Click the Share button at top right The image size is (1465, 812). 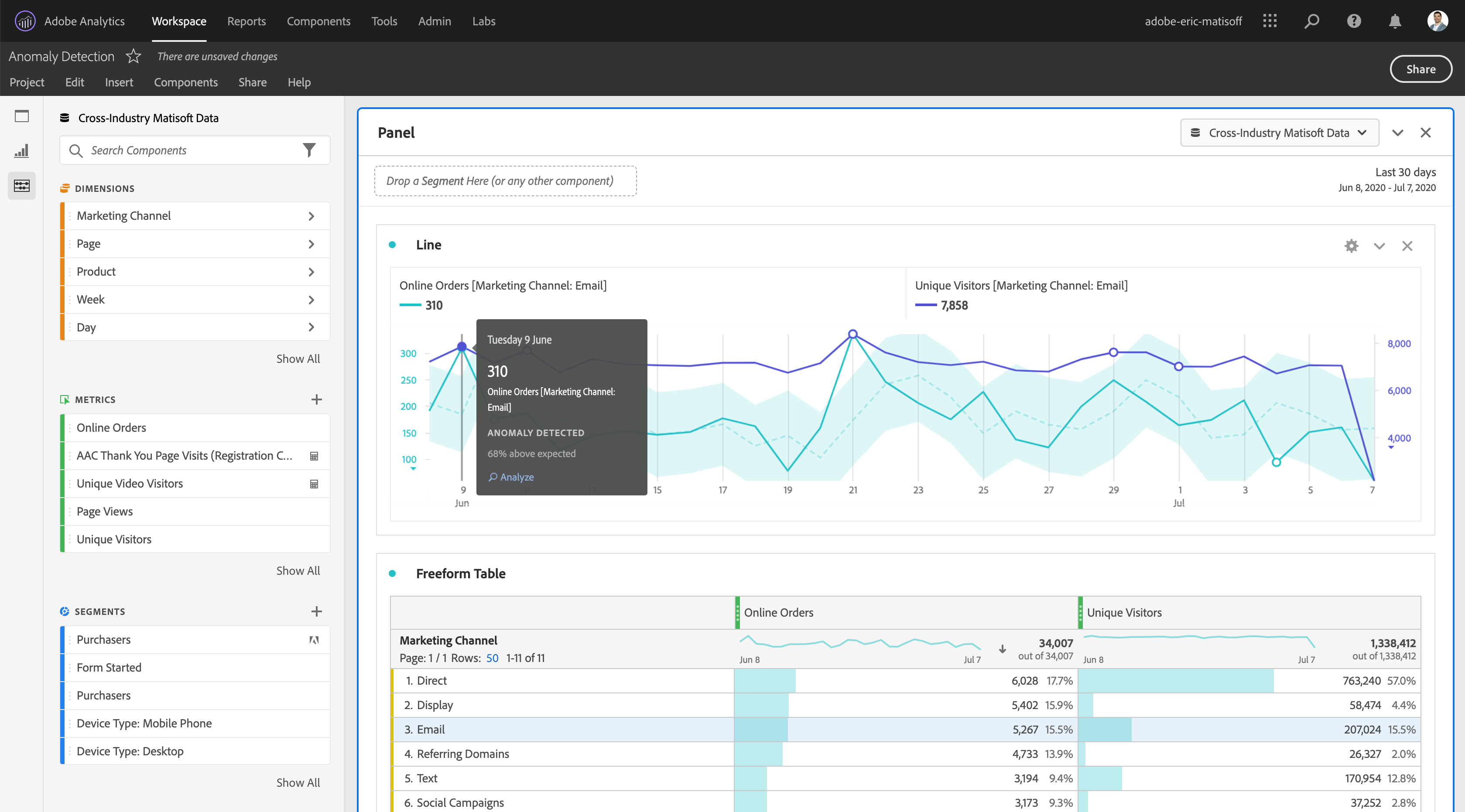pos(1420,69)
